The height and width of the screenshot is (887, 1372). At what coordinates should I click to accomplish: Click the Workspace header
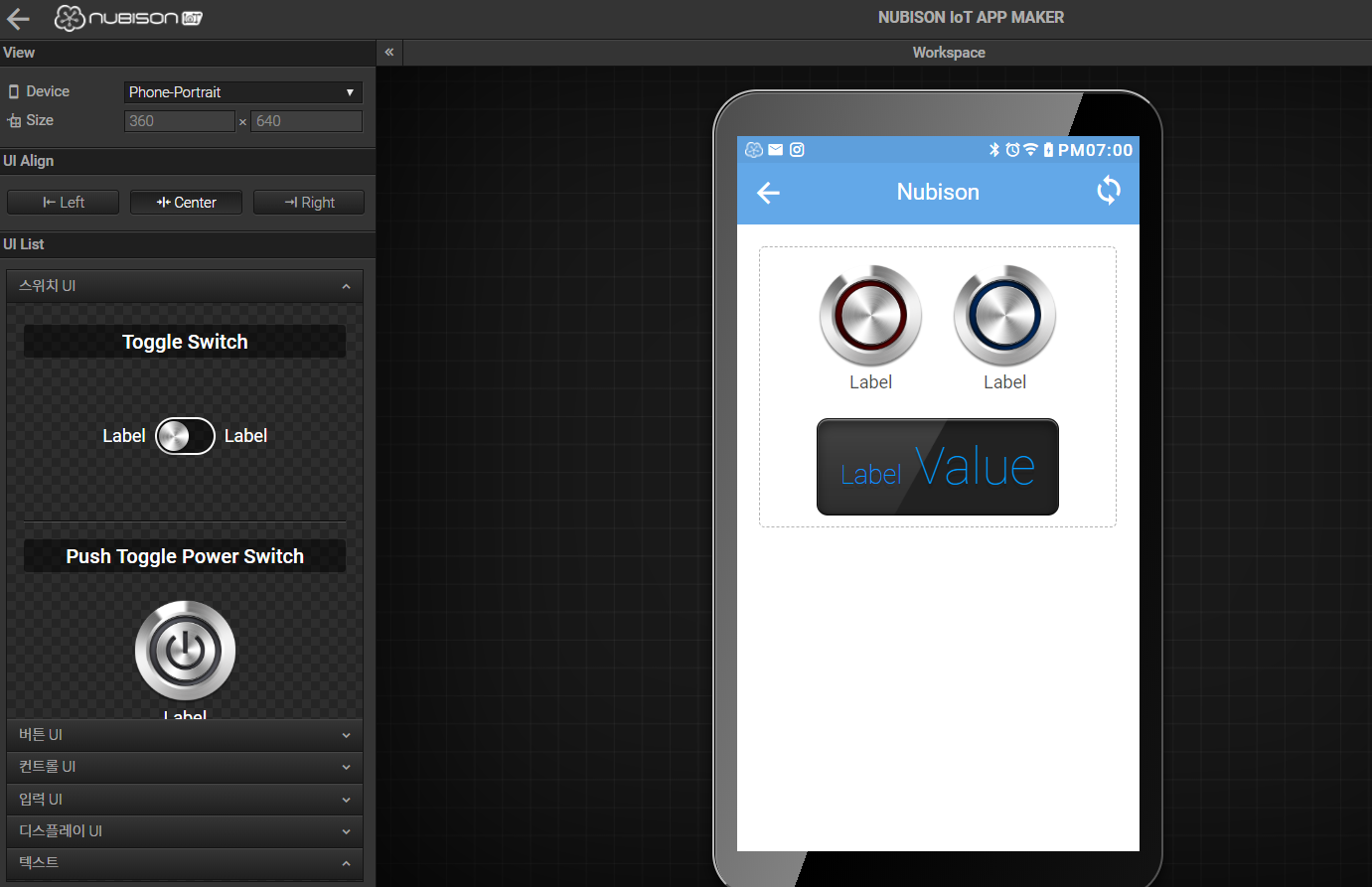pyautogui.click(x=949, y=53)
